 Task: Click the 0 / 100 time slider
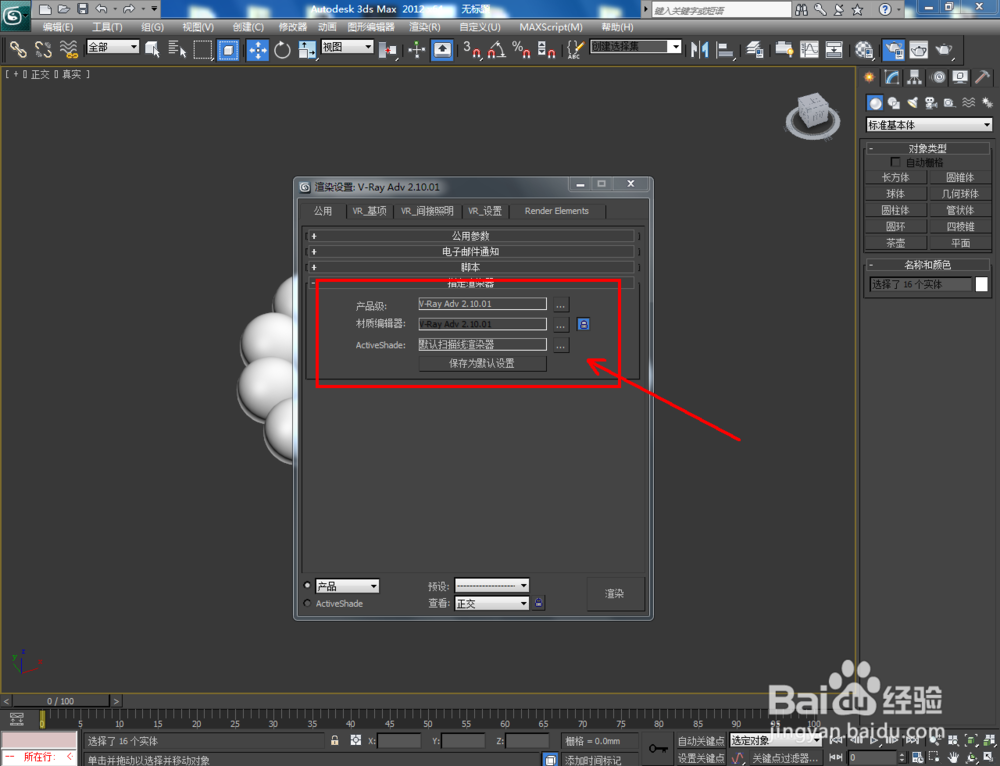[61, 701]
